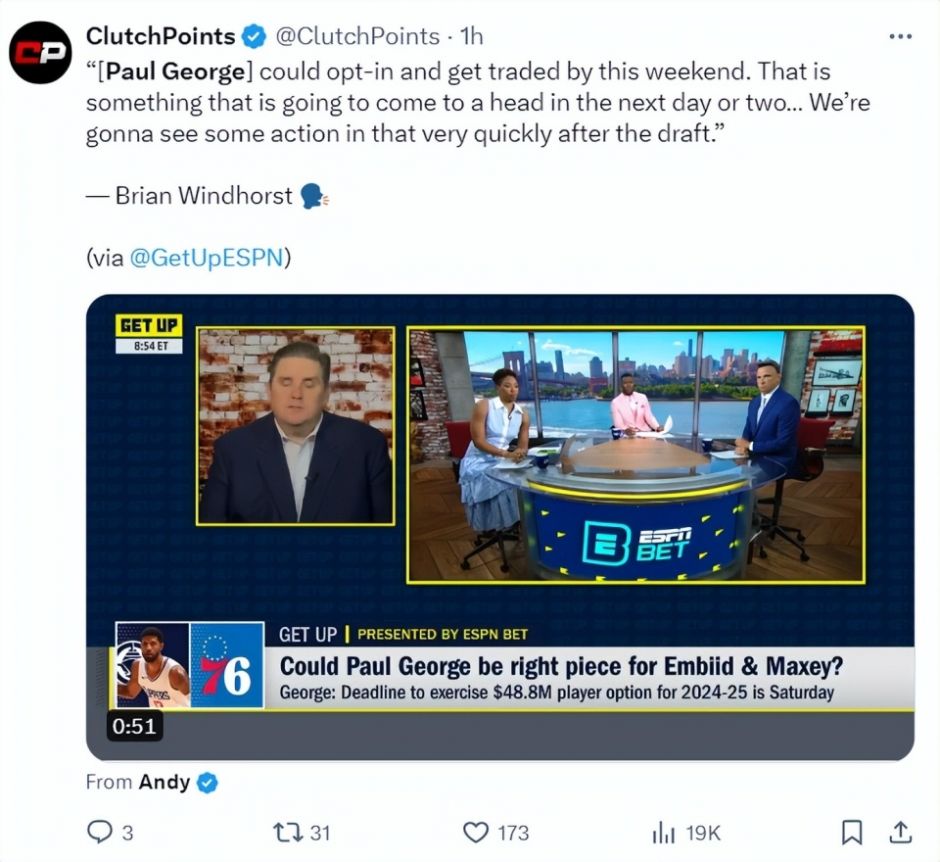Open the ClutchPoints profile avatar

click(40, 53)
